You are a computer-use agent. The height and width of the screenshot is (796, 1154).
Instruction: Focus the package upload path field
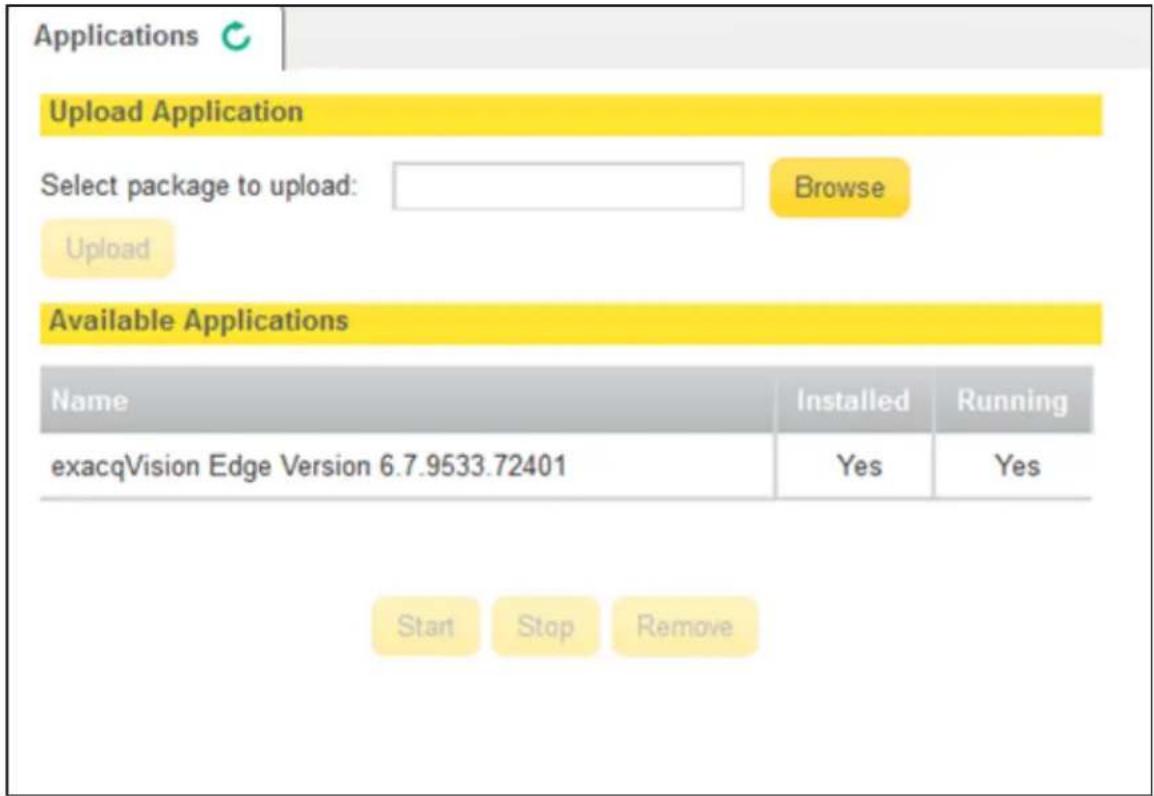[x=568, y=186]
